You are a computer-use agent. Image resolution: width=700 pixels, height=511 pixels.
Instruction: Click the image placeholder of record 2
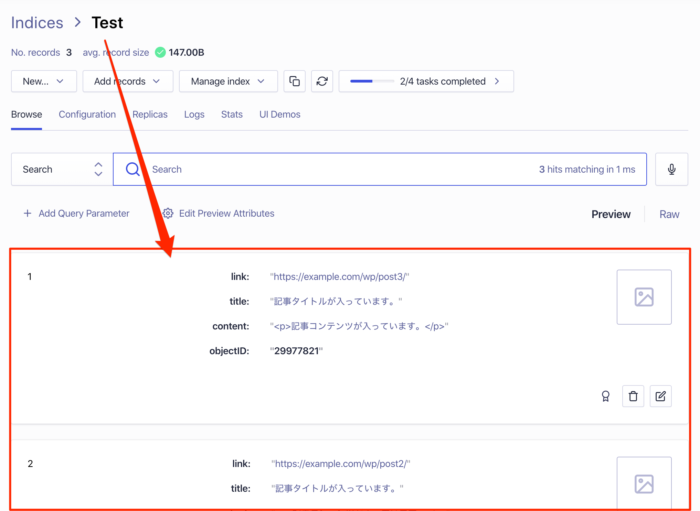point(644,484)
